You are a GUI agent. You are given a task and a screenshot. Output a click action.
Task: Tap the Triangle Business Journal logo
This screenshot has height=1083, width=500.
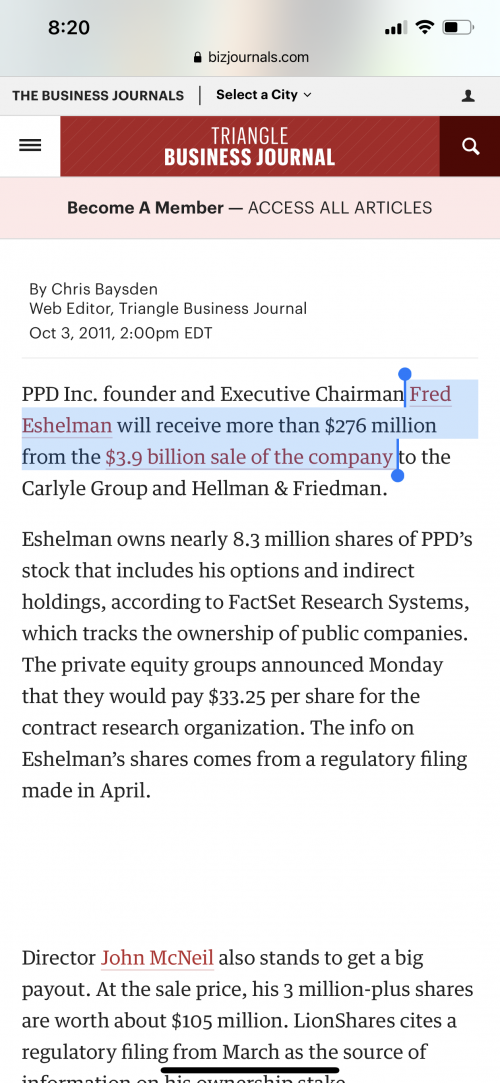[x=249, y=146]
